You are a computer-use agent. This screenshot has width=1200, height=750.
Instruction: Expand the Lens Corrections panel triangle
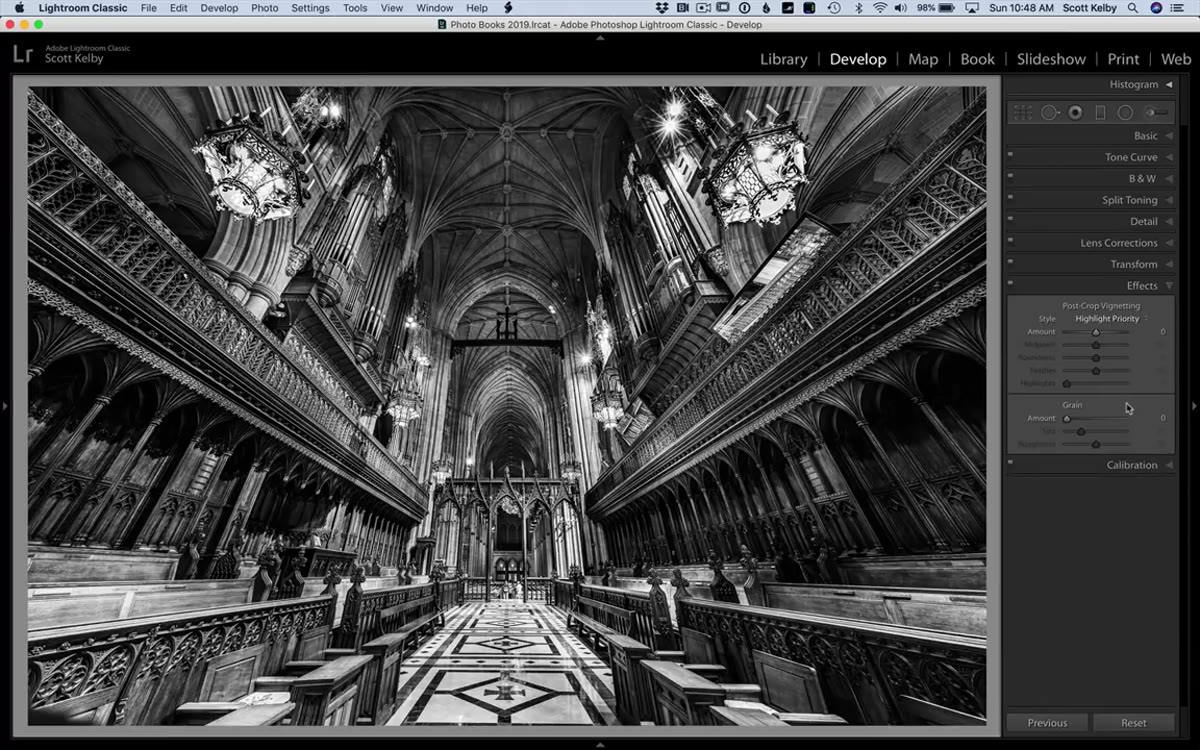pyautogui.click(x=1168, y=243)
